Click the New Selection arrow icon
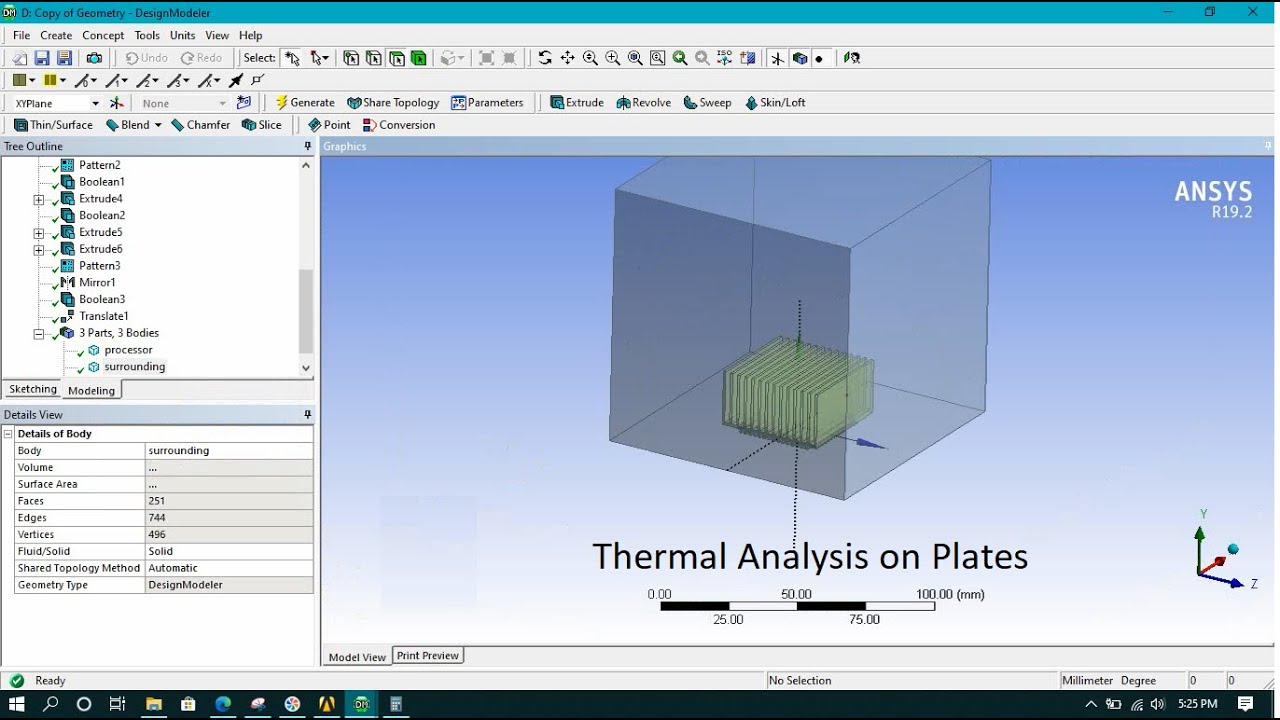Screen dimensions: 1280x720 (x=292, y=58)
